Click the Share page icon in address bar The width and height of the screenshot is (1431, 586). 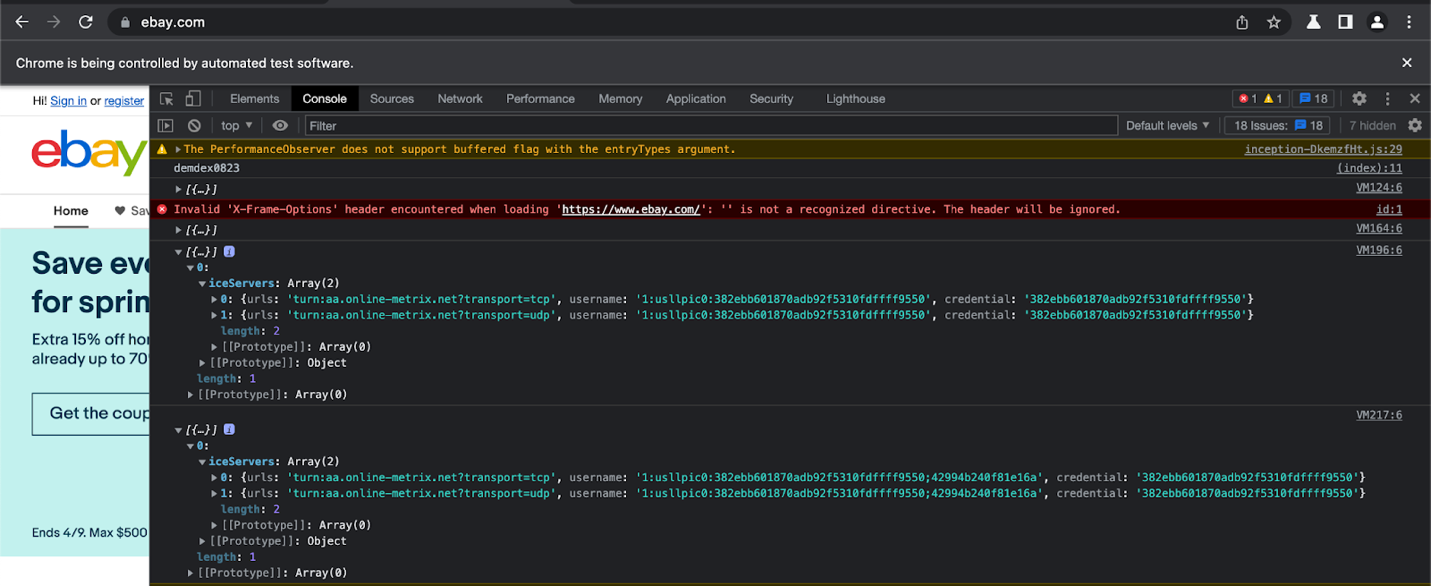(1242, 22)
